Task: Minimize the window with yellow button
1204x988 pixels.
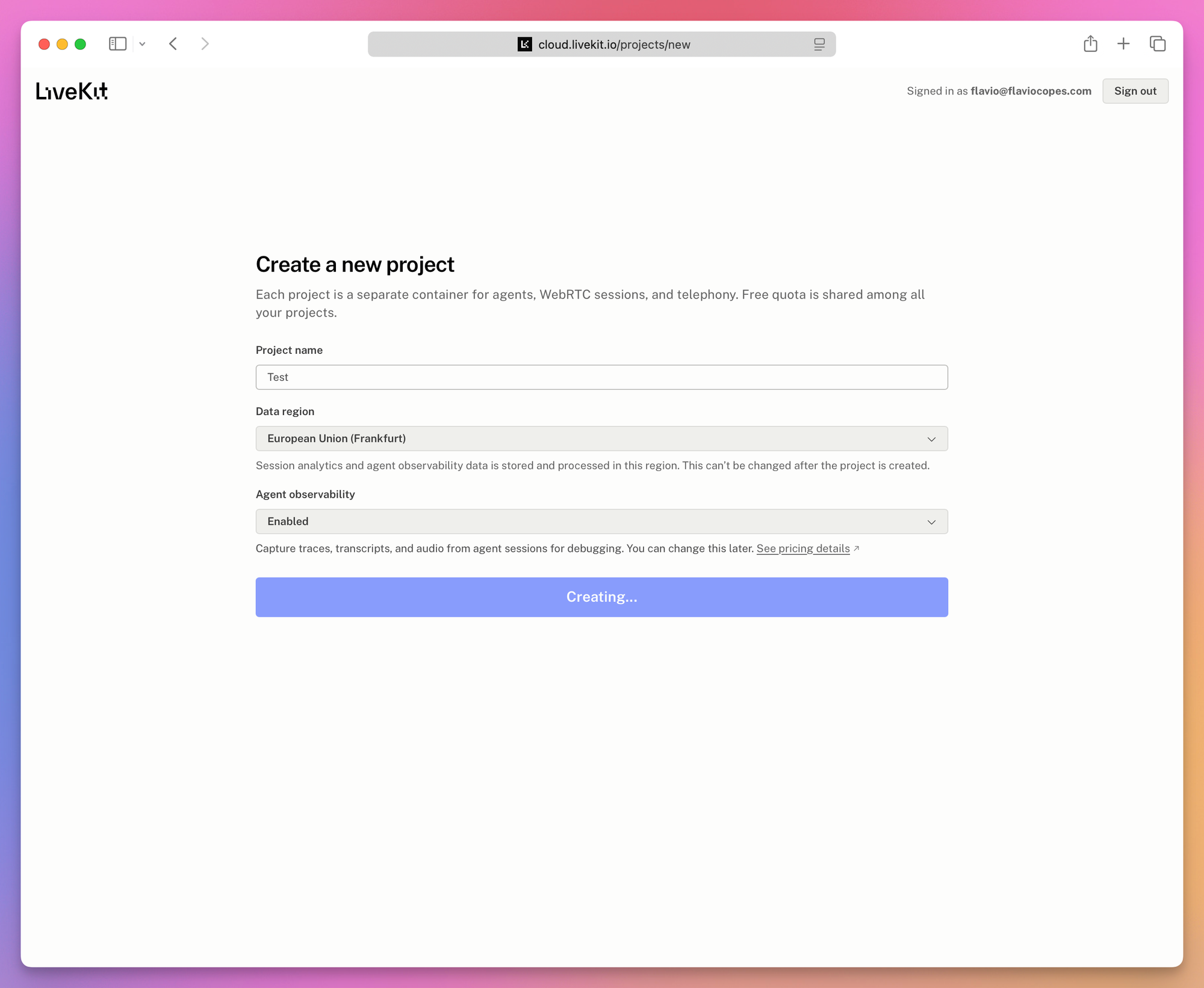Action: (x=62, y=44)
